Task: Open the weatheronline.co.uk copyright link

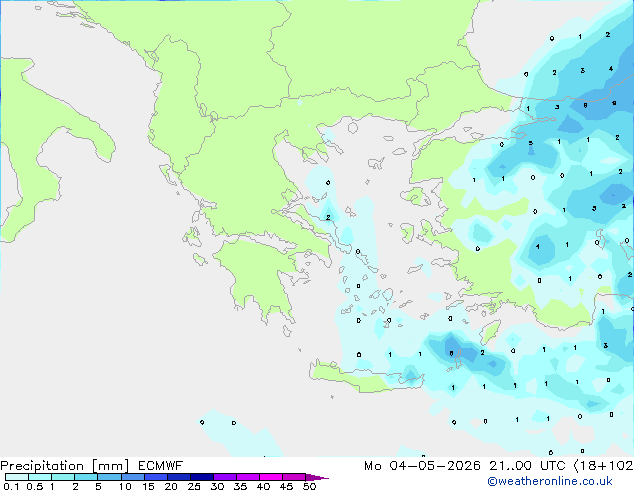Action: pos(550,481)
